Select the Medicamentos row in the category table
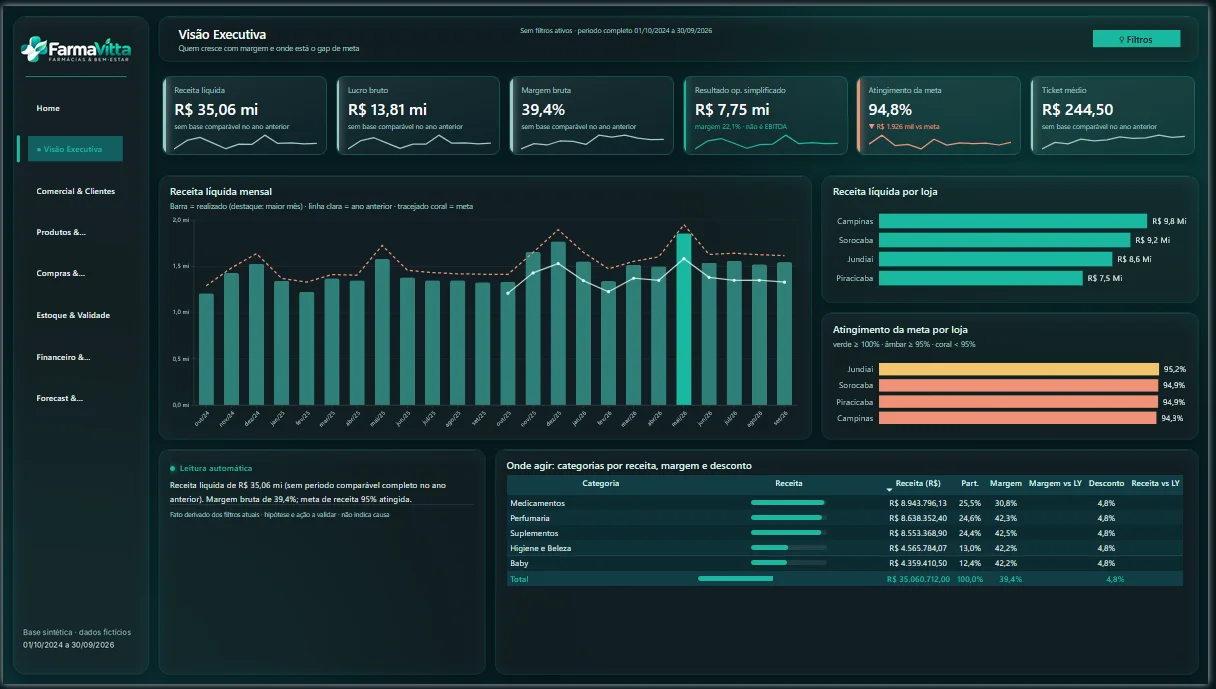 (x=844, y=503)
